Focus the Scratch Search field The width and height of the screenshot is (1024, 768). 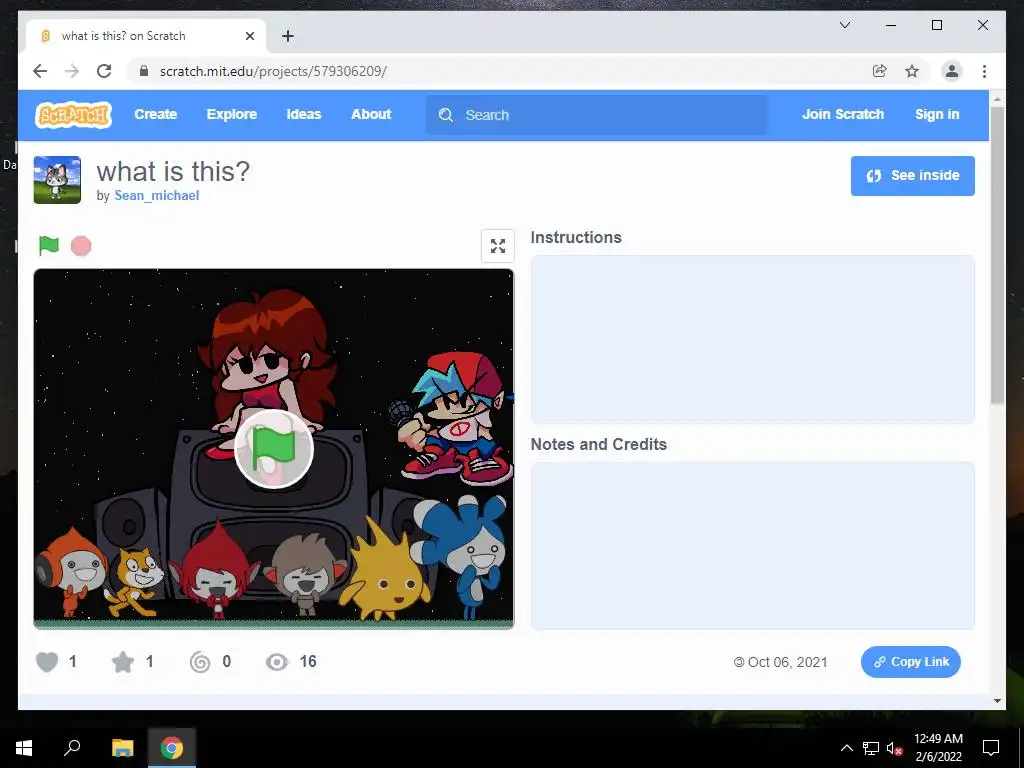tap(596, 115)
